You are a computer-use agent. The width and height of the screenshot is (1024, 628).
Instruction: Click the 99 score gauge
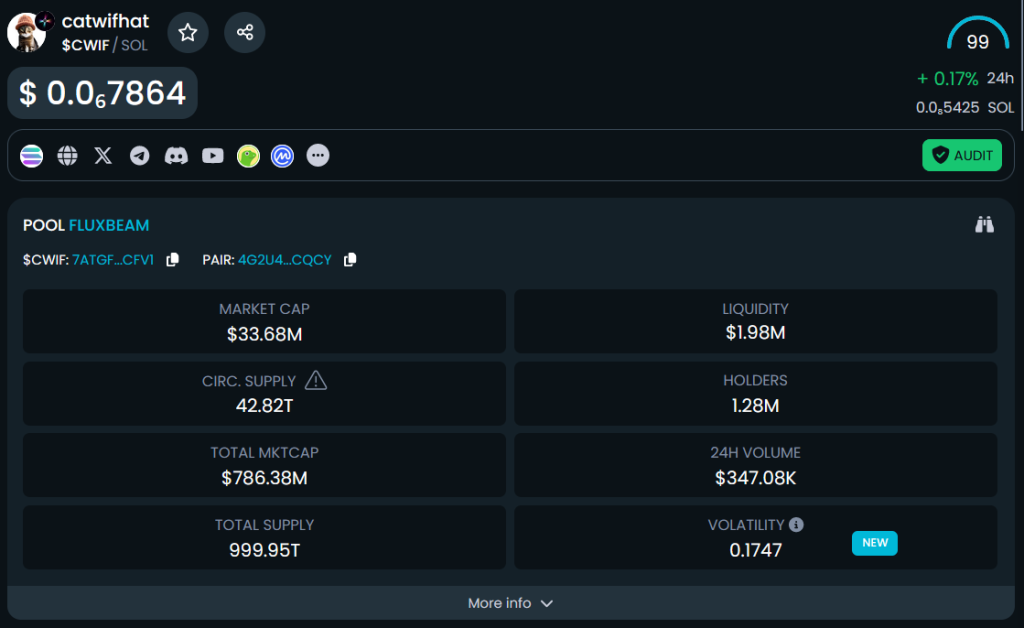978,35
